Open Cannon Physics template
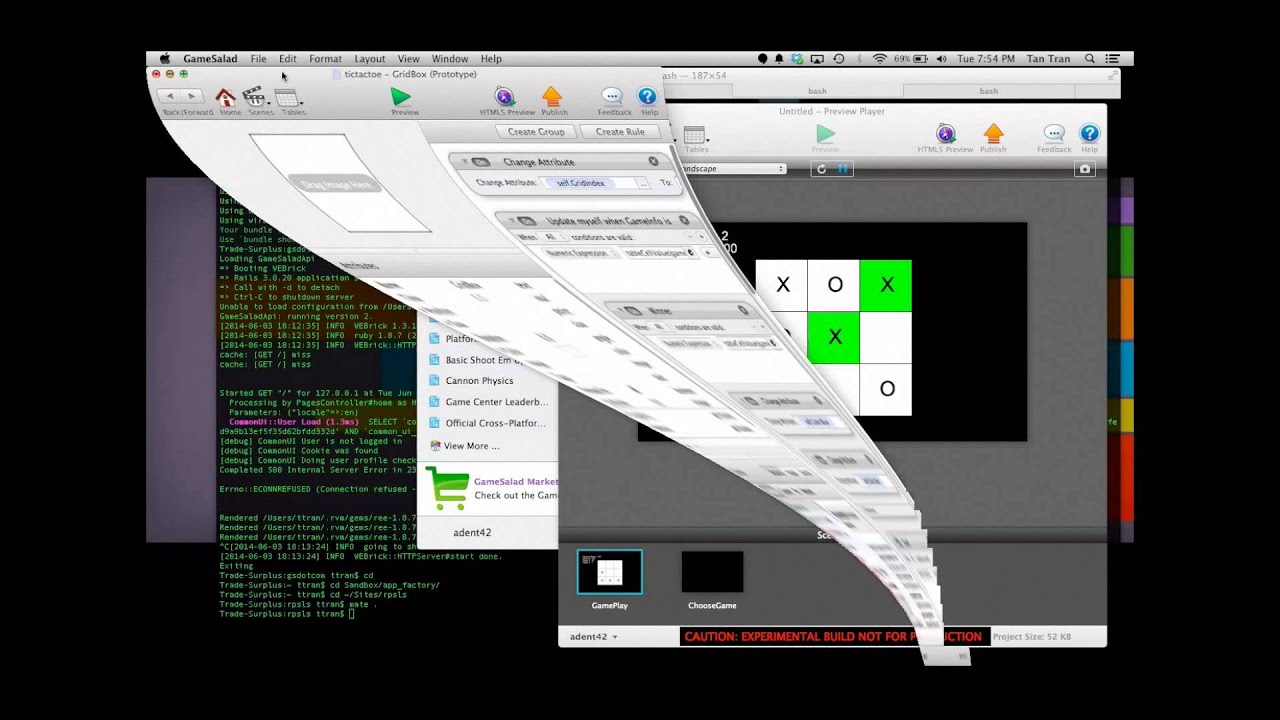1280x720 pixels. (479, 380)
